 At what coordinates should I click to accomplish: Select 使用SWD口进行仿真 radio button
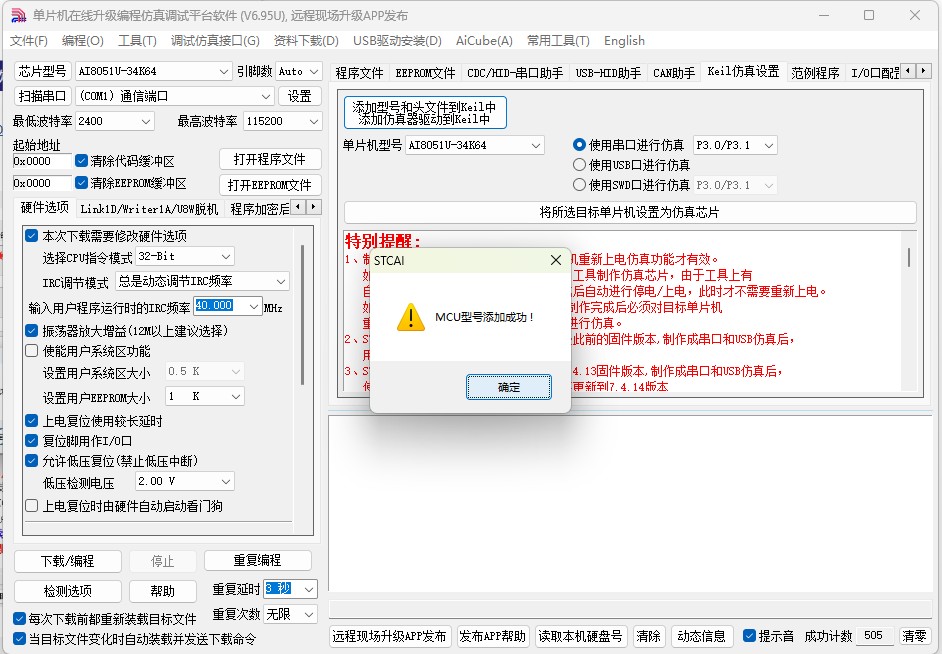click(579, 184)
